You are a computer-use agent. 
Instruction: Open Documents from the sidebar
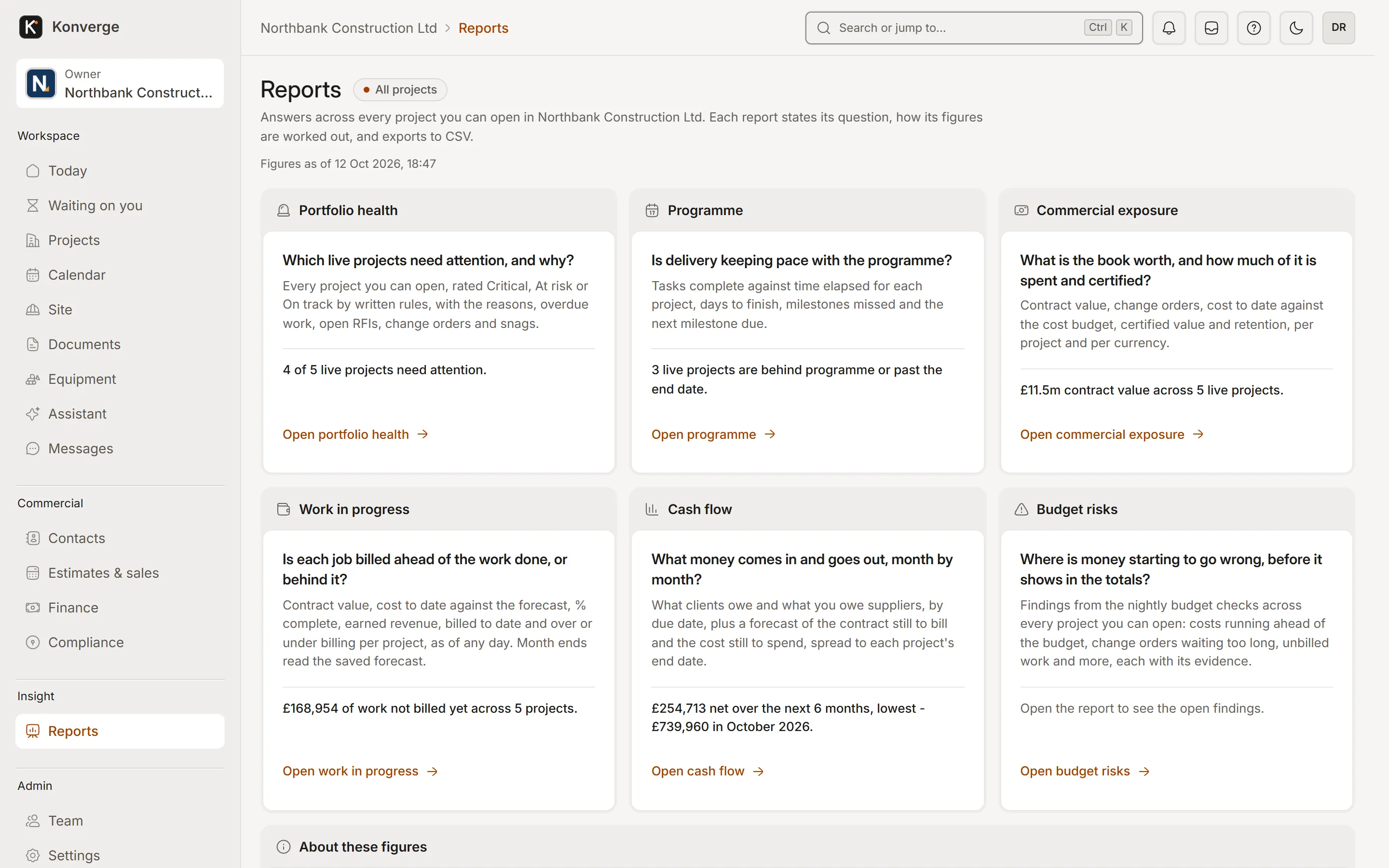(x=120, y=344)
